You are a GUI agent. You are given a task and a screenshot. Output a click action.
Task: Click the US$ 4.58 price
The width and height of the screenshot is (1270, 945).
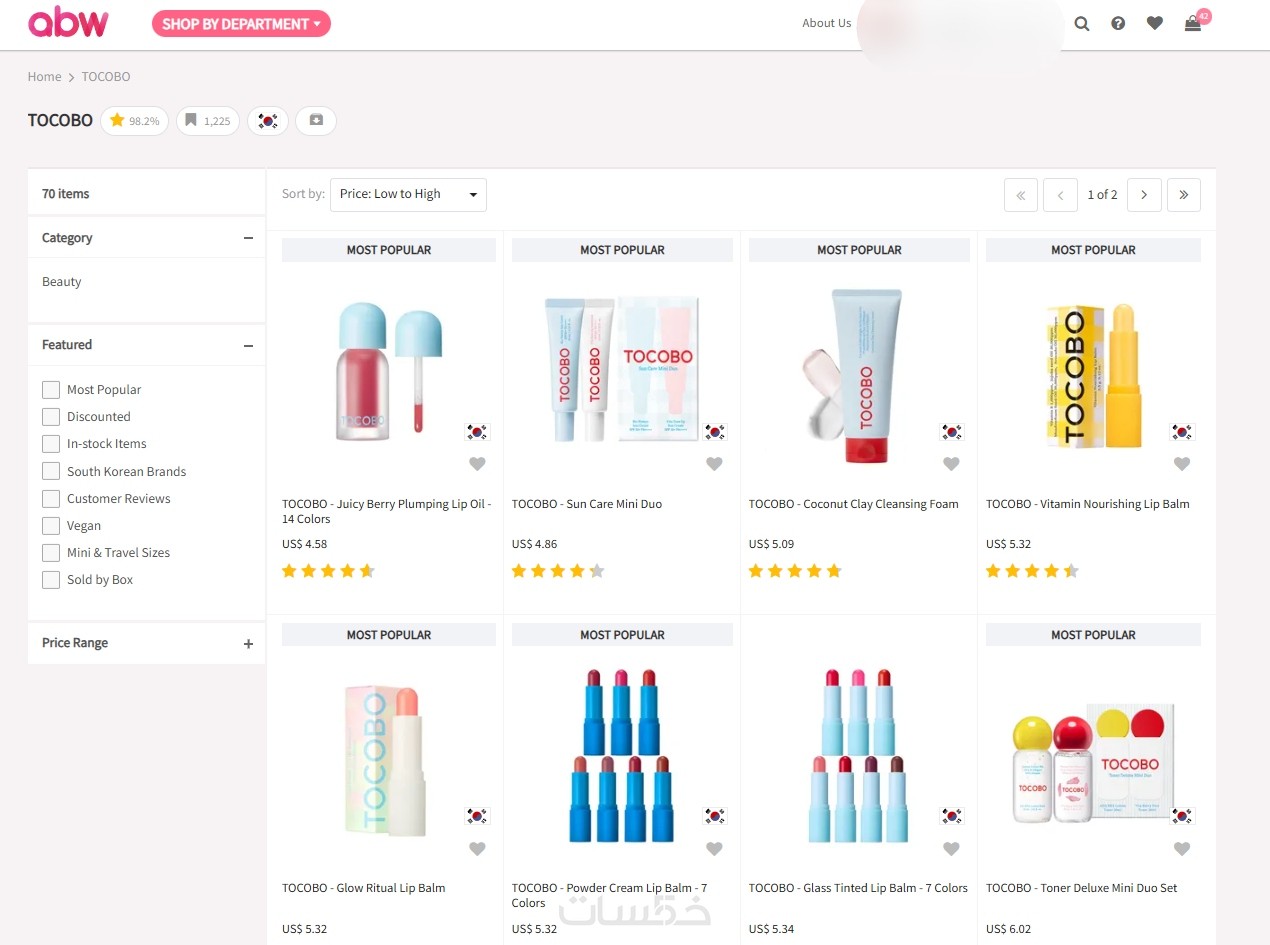tap(305, 544)
